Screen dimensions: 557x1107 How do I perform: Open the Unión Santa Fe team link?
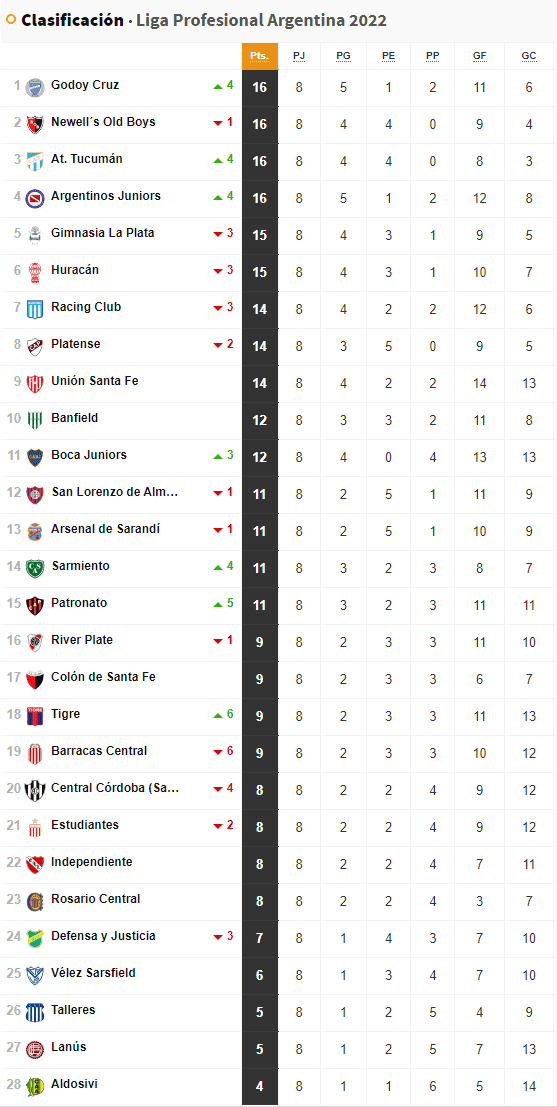tap(95, 381)
